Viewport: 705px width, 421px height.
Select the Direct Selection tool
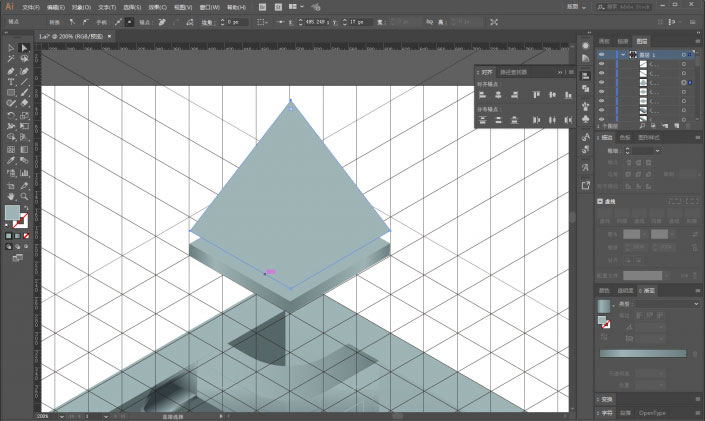coord(24,48)
